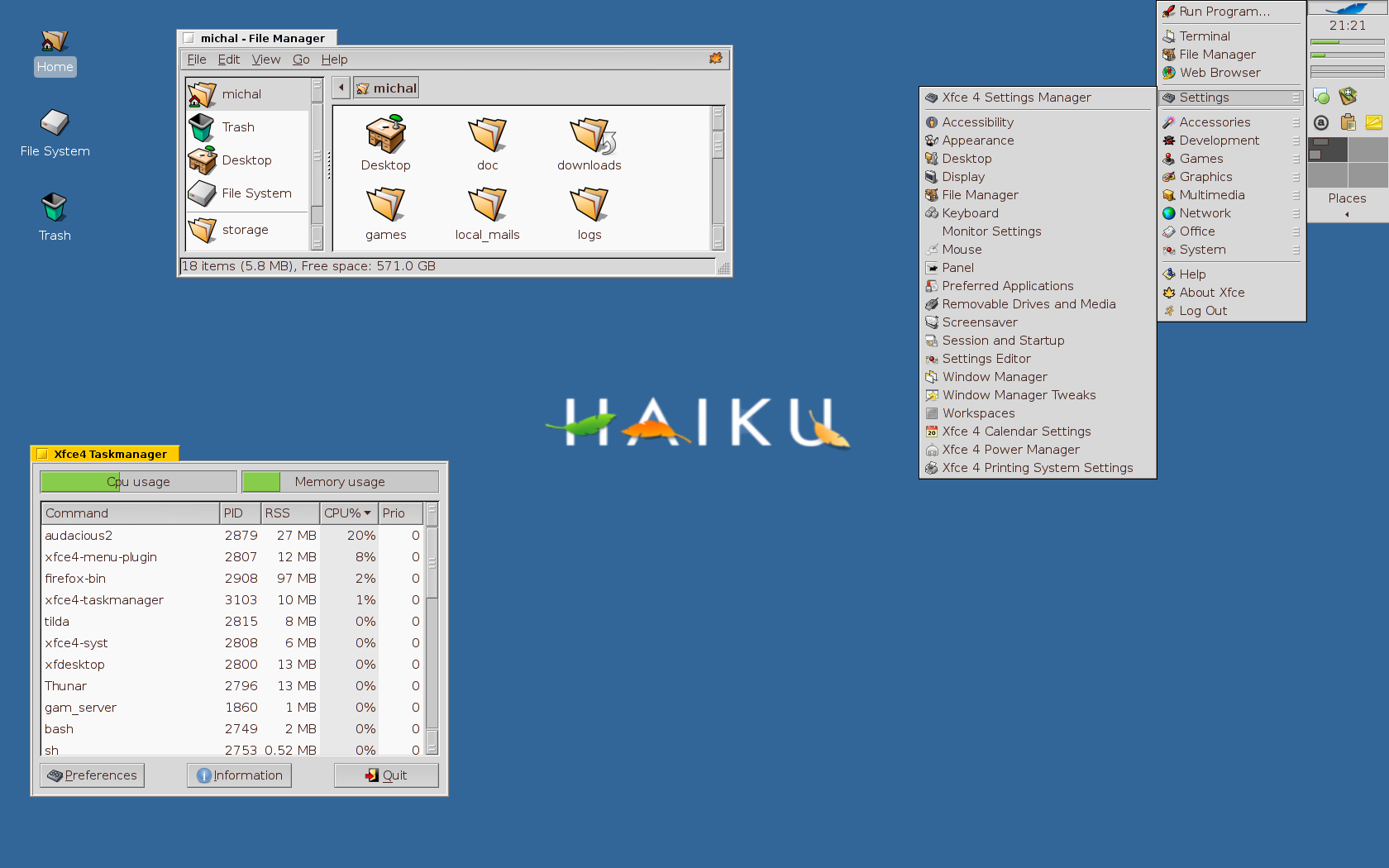Open the File menu in File Manager

click(x=197, y=60)
